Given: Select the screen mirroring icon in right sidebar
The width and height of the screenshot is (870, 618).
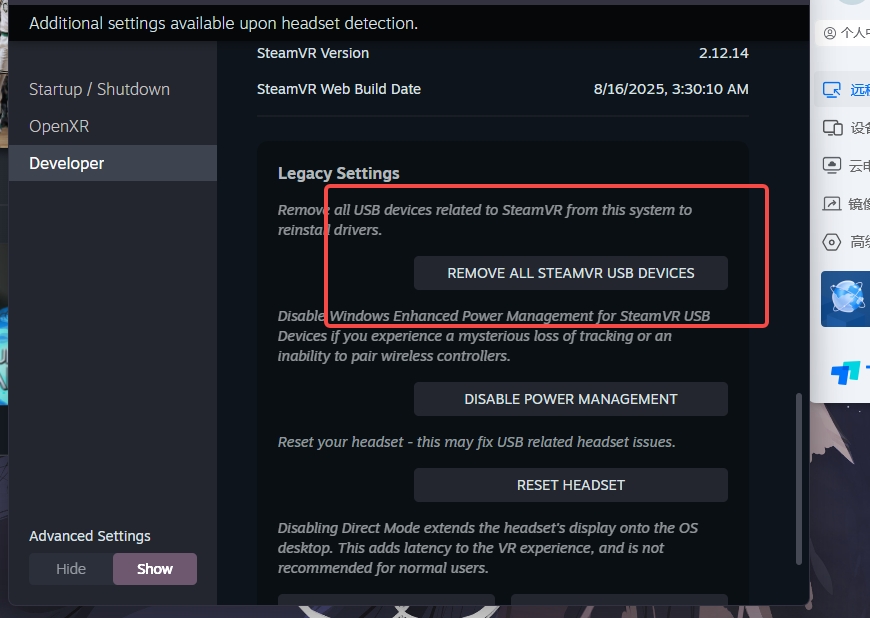Looking at the screenshot, I should click(x=831, y=204).
